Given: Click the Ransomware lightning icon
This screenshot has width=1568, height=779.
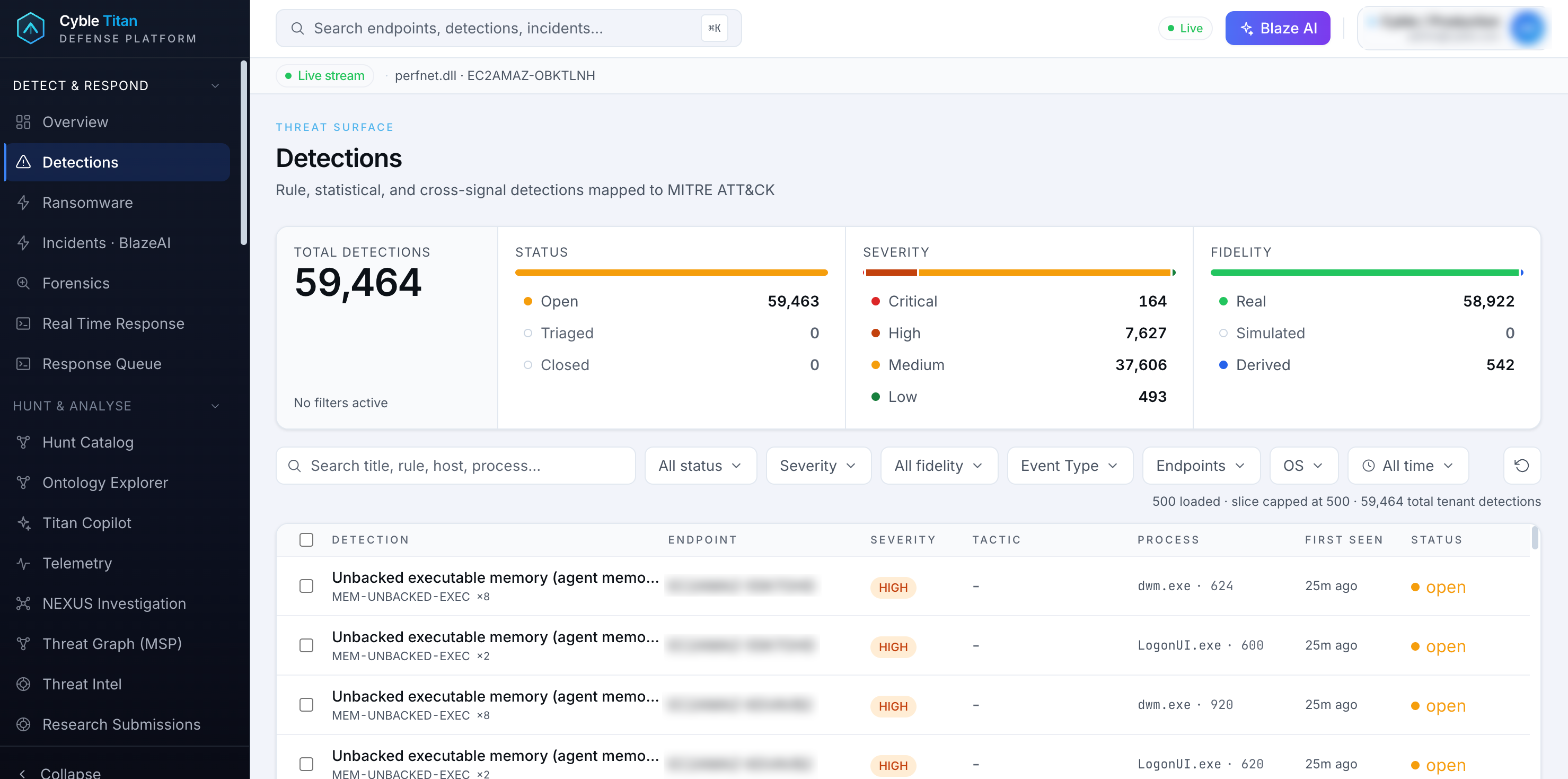Looking at the screenshot, I should coord(23,202).
